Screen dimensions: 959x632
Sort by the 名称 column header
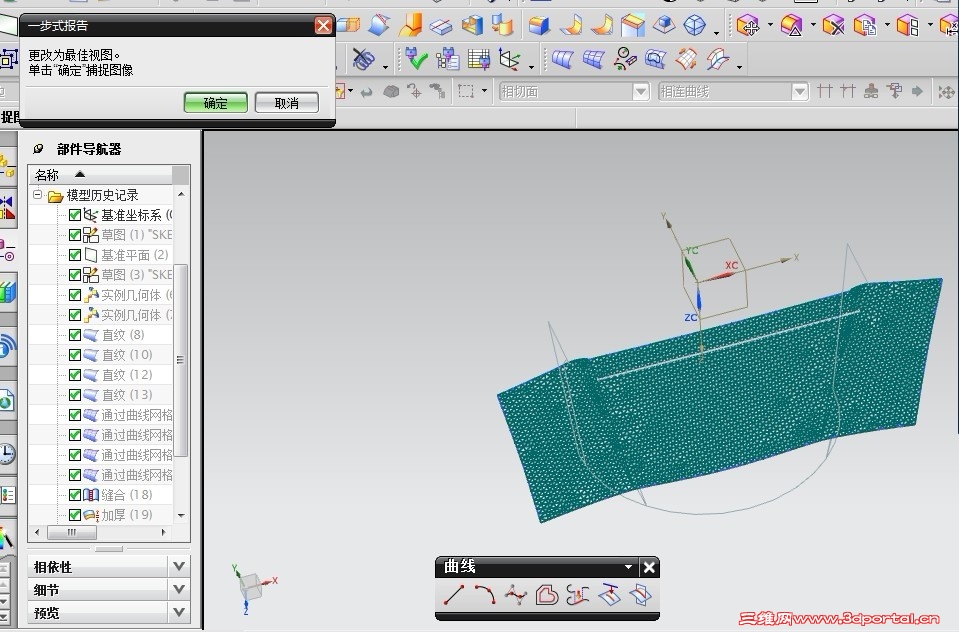tap(101, 175)
